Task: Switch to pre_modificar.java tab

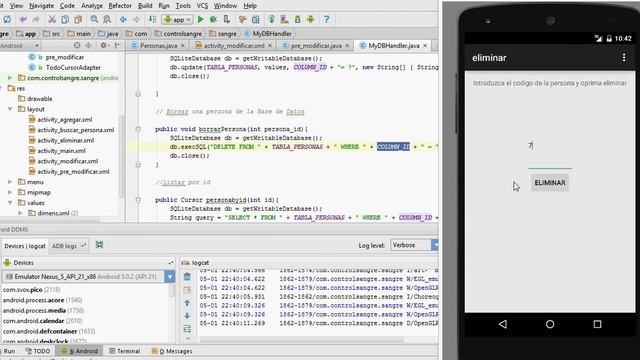Action: [x=316, y=45]
